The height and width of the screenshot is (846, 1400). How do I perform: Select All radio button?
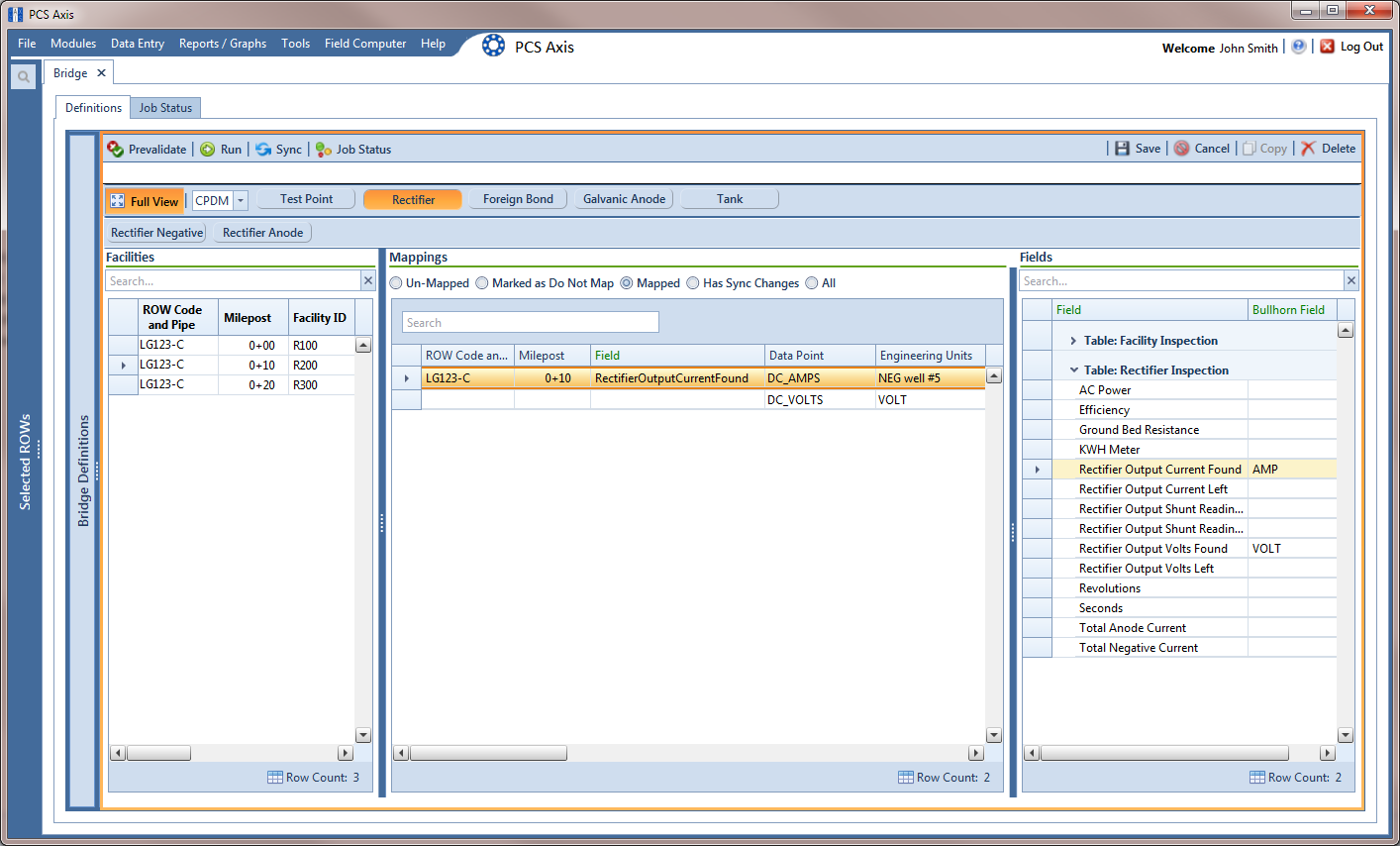(812, 283)
